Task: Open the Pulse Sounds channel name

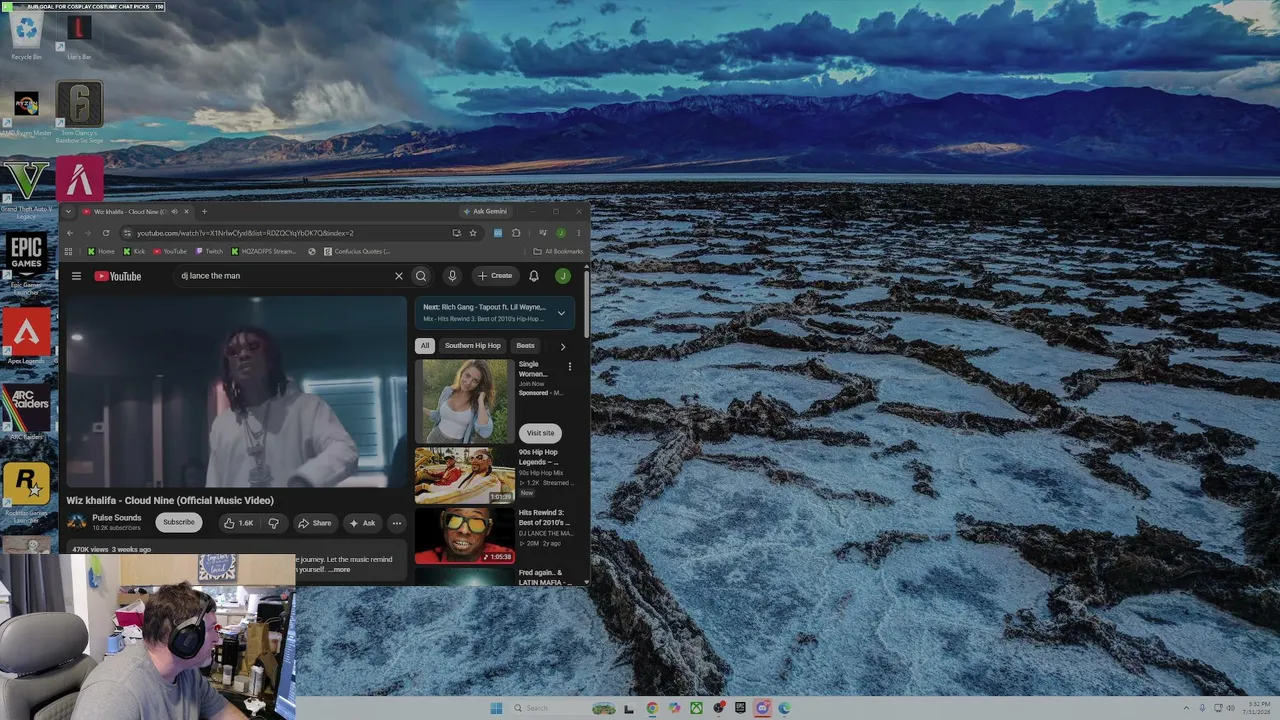Action: coord(117,518)
